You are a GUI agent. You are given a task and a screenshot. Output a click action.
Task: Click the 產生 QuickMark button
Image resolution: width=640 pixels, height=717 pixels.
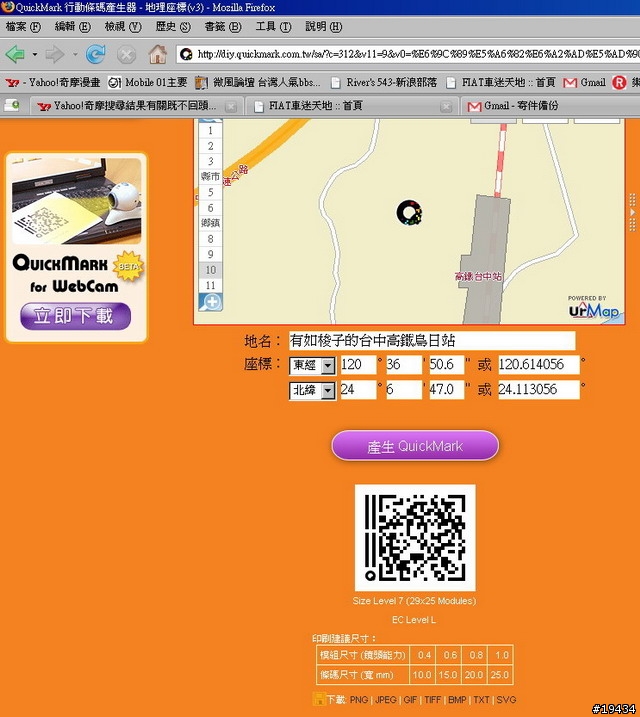[415, 446]
